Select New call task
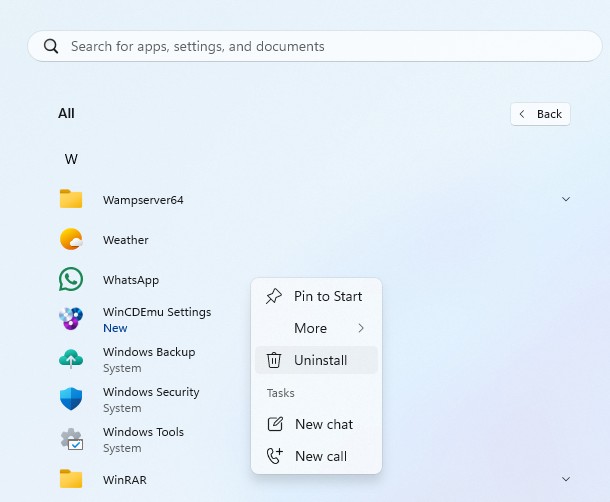Image resolution: width=610 pixels, height=502 pixels. pos(316,456)
